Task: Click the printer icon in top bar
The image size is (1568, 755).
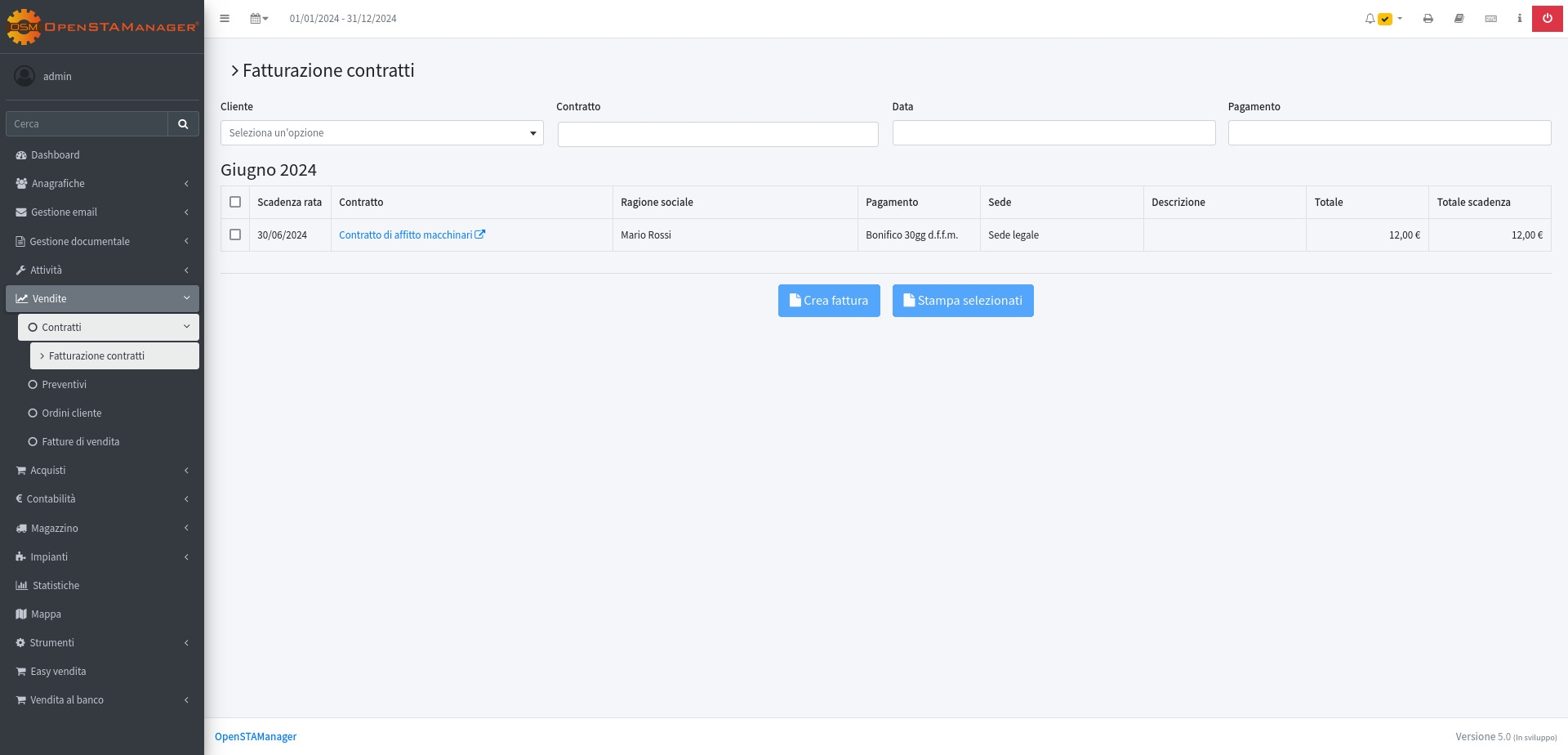Action: point(1428,19)
